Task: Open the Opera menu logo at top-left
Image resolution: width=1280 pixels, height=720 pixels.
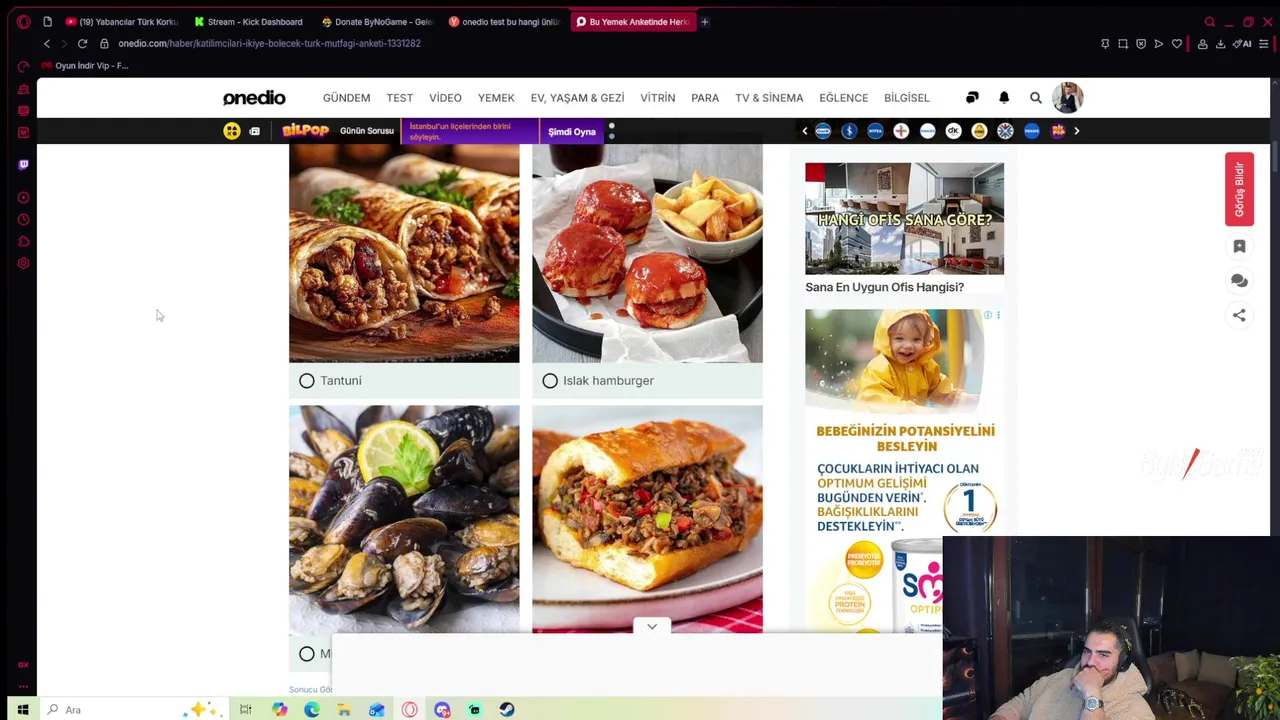Action: click(23, 22)
